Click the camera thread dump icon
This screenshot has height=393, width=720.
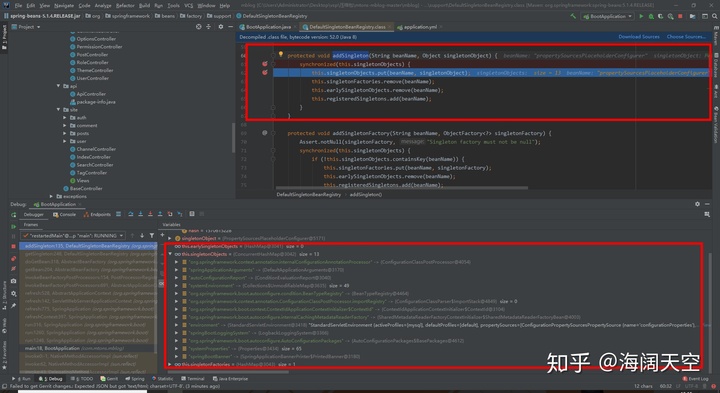(13, 281)
